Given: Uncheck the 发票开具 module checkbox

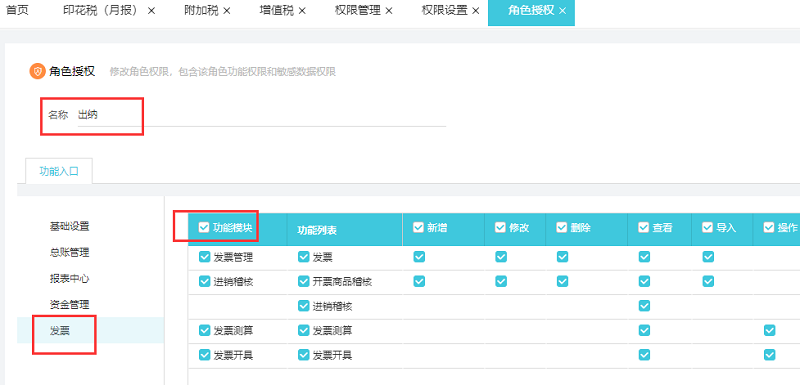Looking at the screenshot, I should [x=205, y=354].
